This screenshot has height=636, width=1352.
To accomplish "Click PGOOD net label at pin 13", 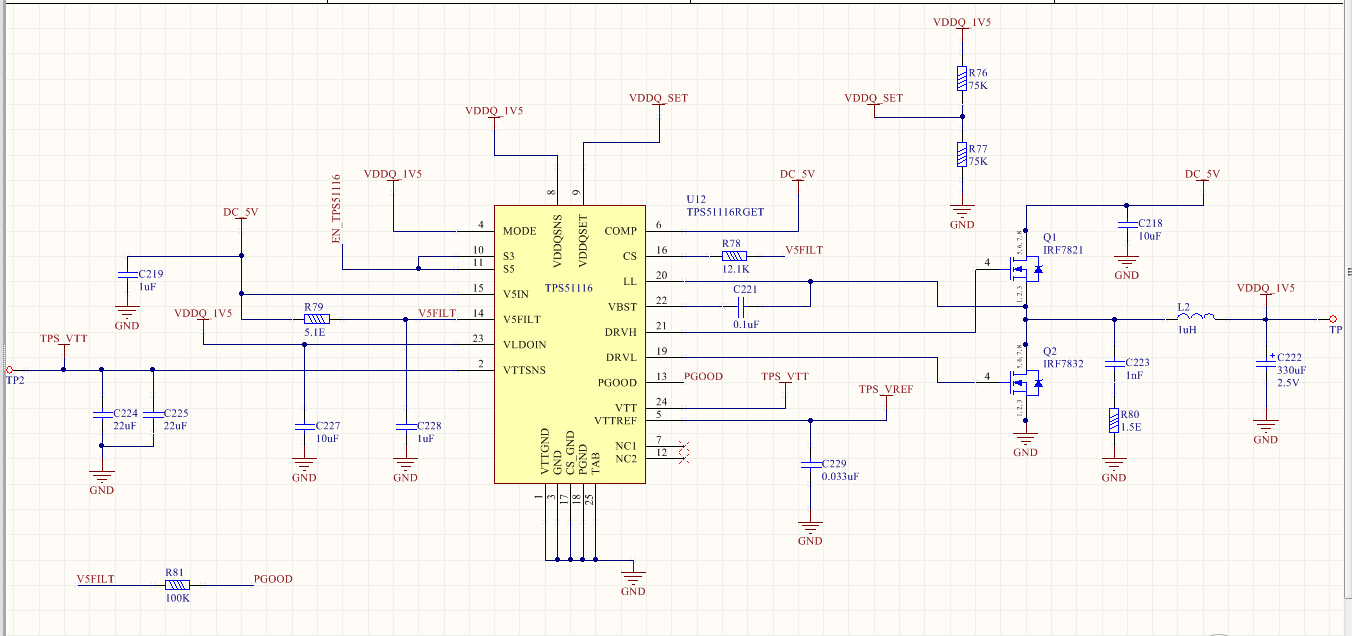I will 703,377.
